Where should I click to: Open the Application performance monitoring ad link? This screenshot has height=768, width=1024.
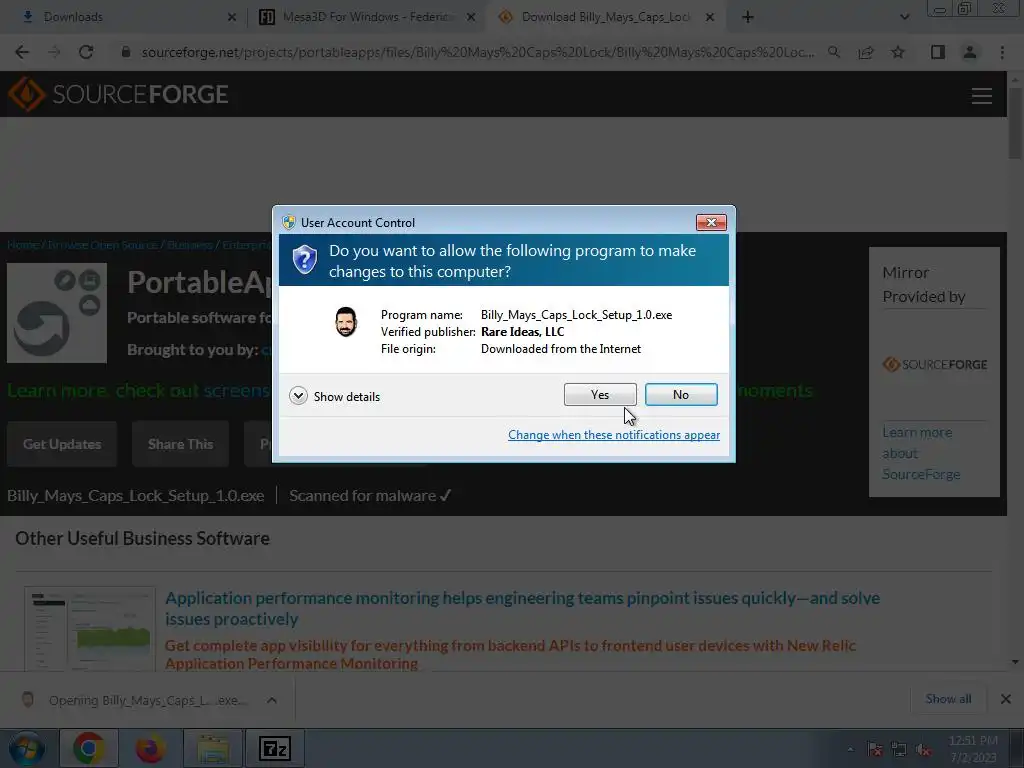click(522, 608)
